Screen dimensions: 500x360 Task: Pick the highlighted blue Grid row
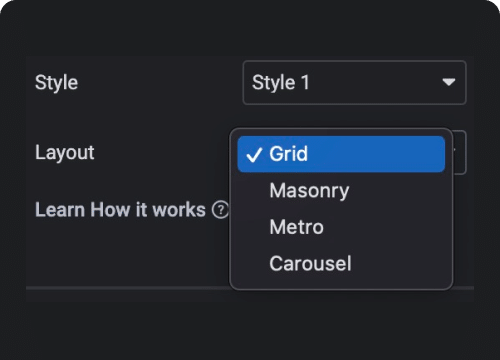point(341,154)
